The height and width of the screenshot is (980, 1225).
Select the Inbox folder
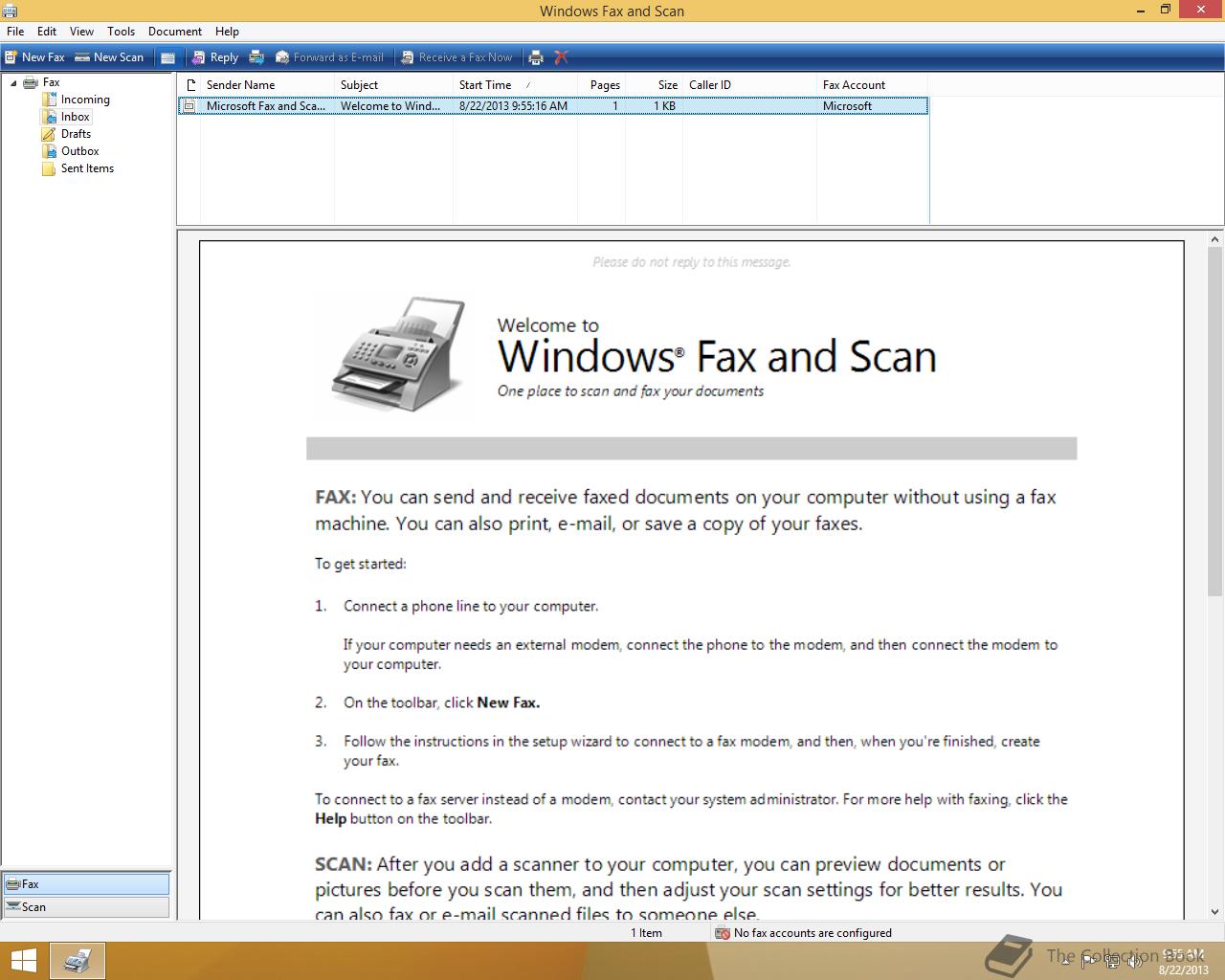[x=76, y=117]
